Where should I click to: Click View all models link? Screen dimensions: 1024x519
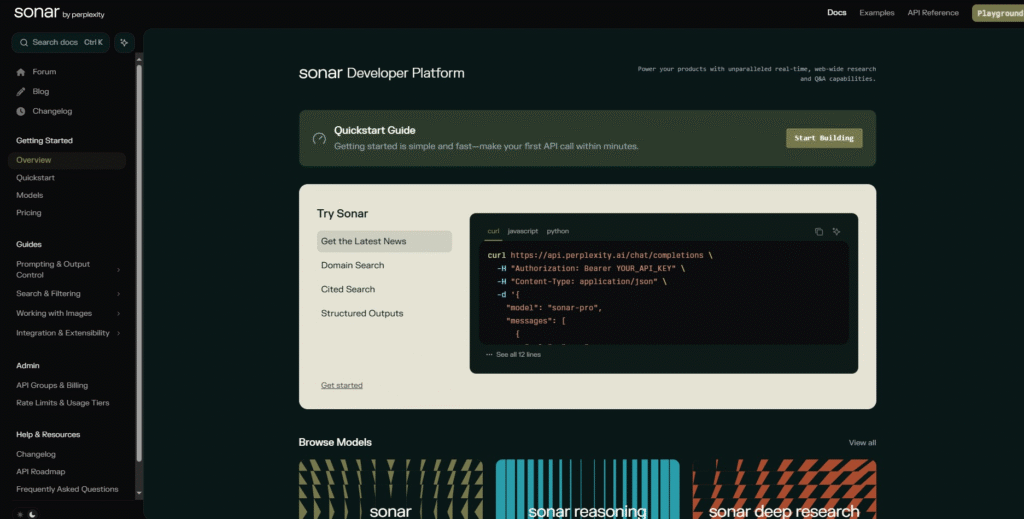click(862, 443)
